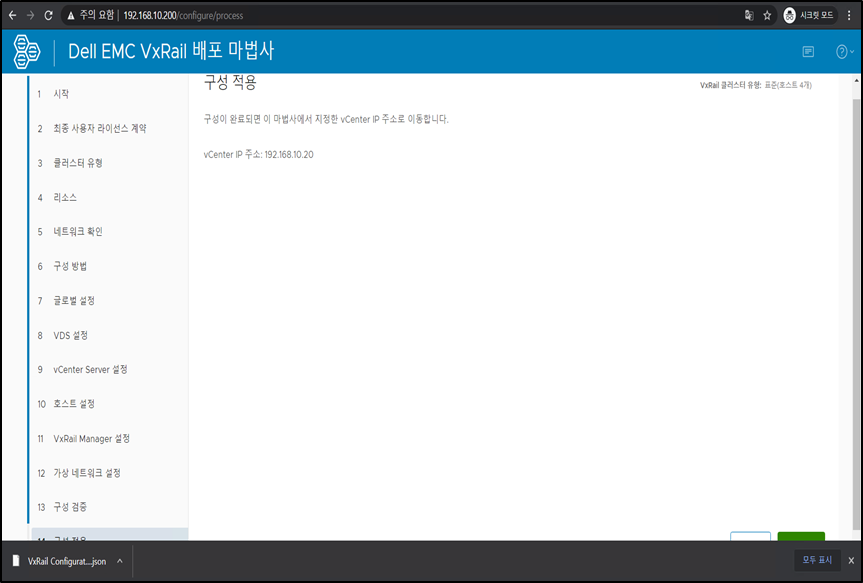The width and height of the screenshot is (863, 583).
Task: Expand download options chevron for json file
Action: point(119,562)
